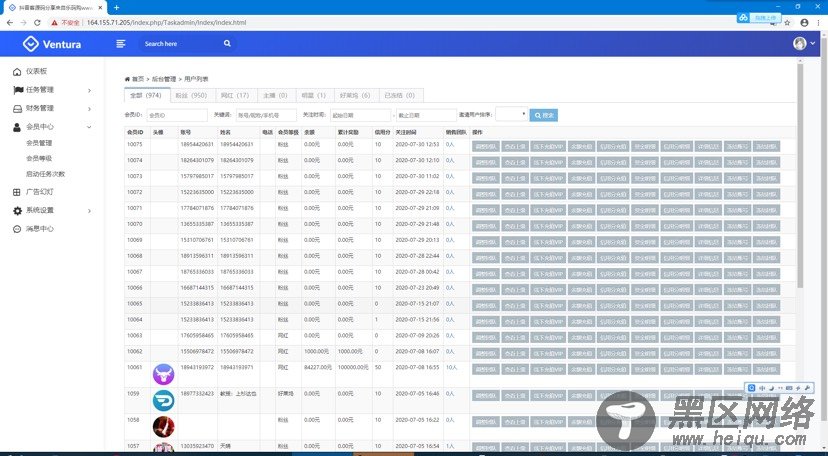This screenshot has height=456, width=828.
Task: Open 仪表板 in the sidebar
Action: (36, 71)
